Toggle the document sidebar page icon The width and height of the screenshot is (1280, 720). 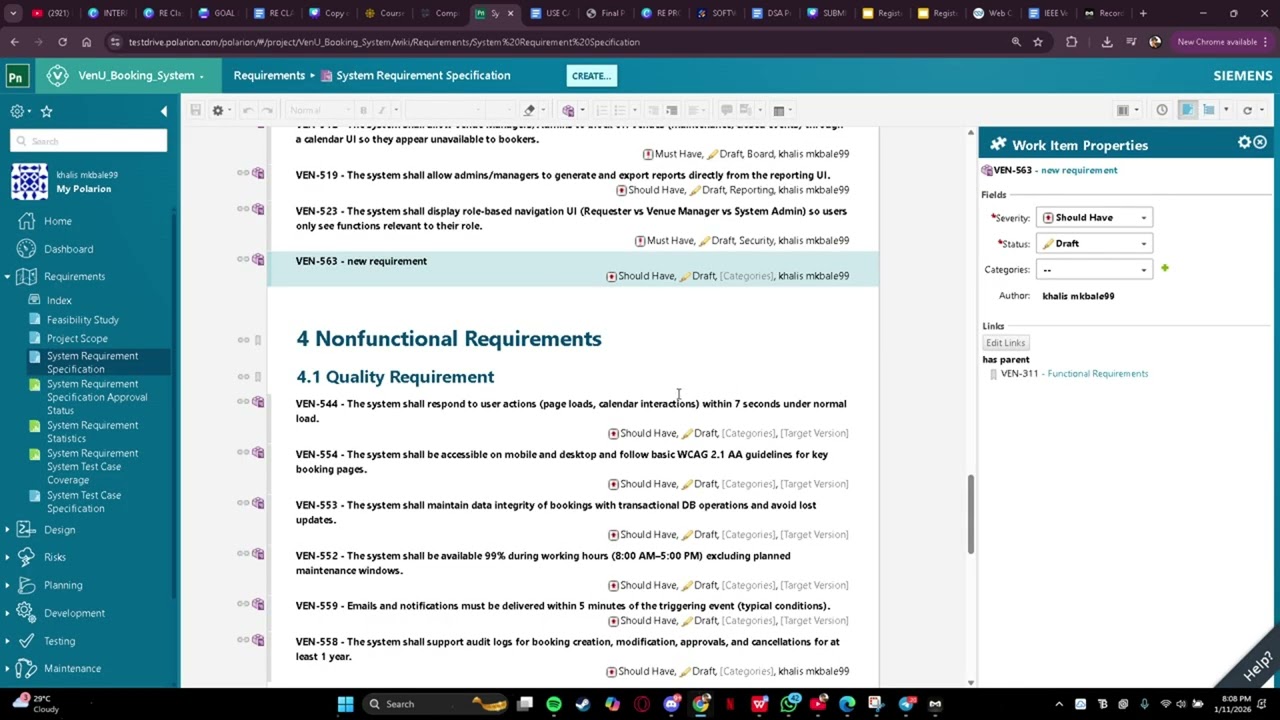click(1187, 110)
